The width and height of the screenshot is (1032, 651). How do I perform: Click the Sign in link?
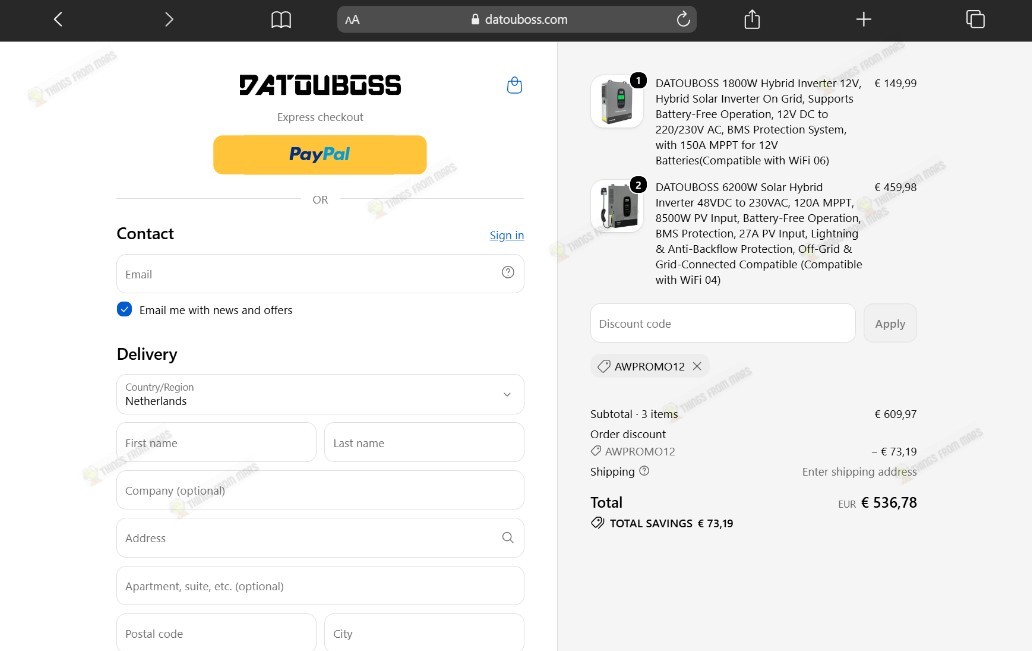(506, 235)
